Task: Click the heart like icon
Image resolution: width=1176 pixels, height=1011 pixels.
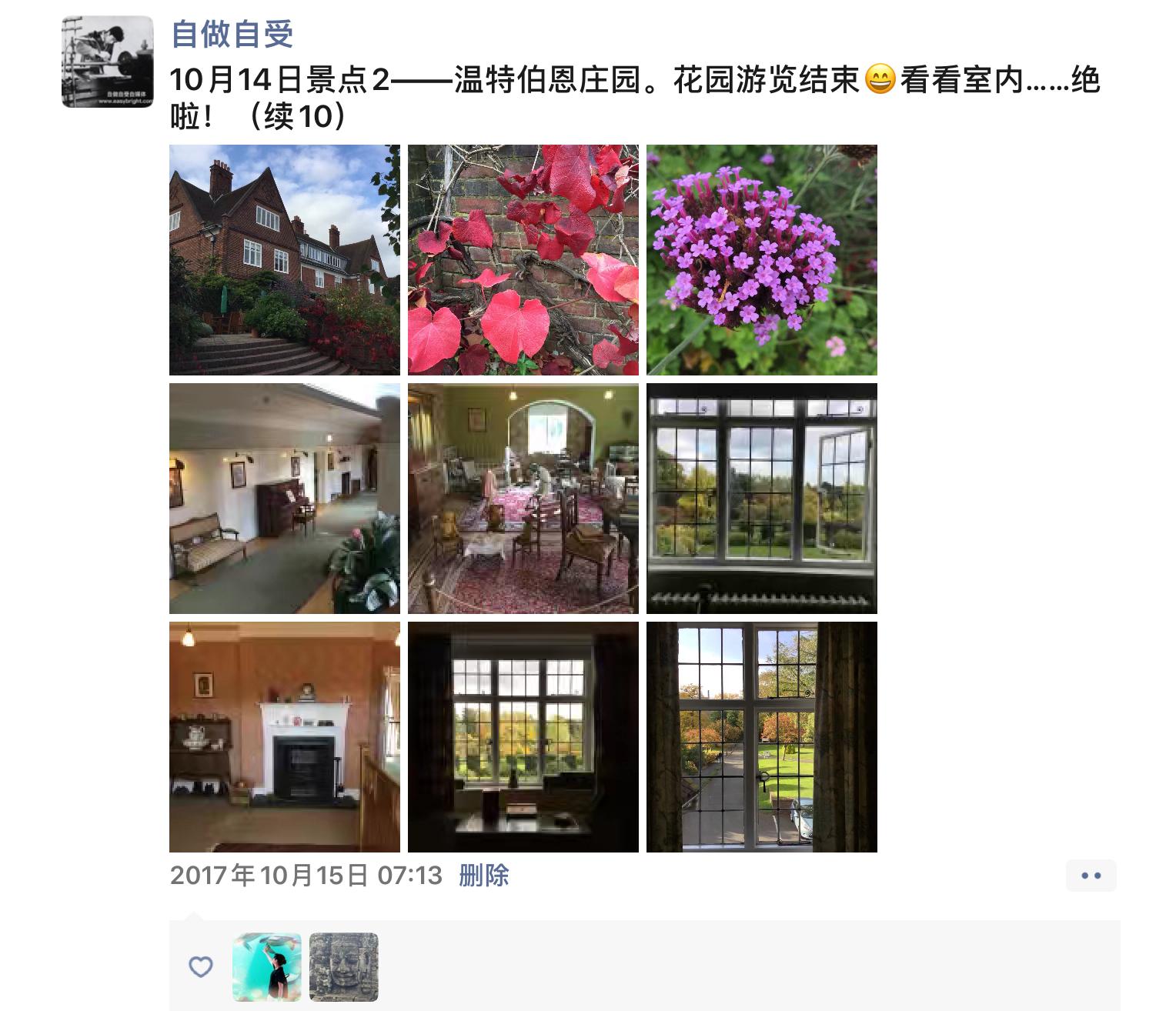Action: coord(201,967)
